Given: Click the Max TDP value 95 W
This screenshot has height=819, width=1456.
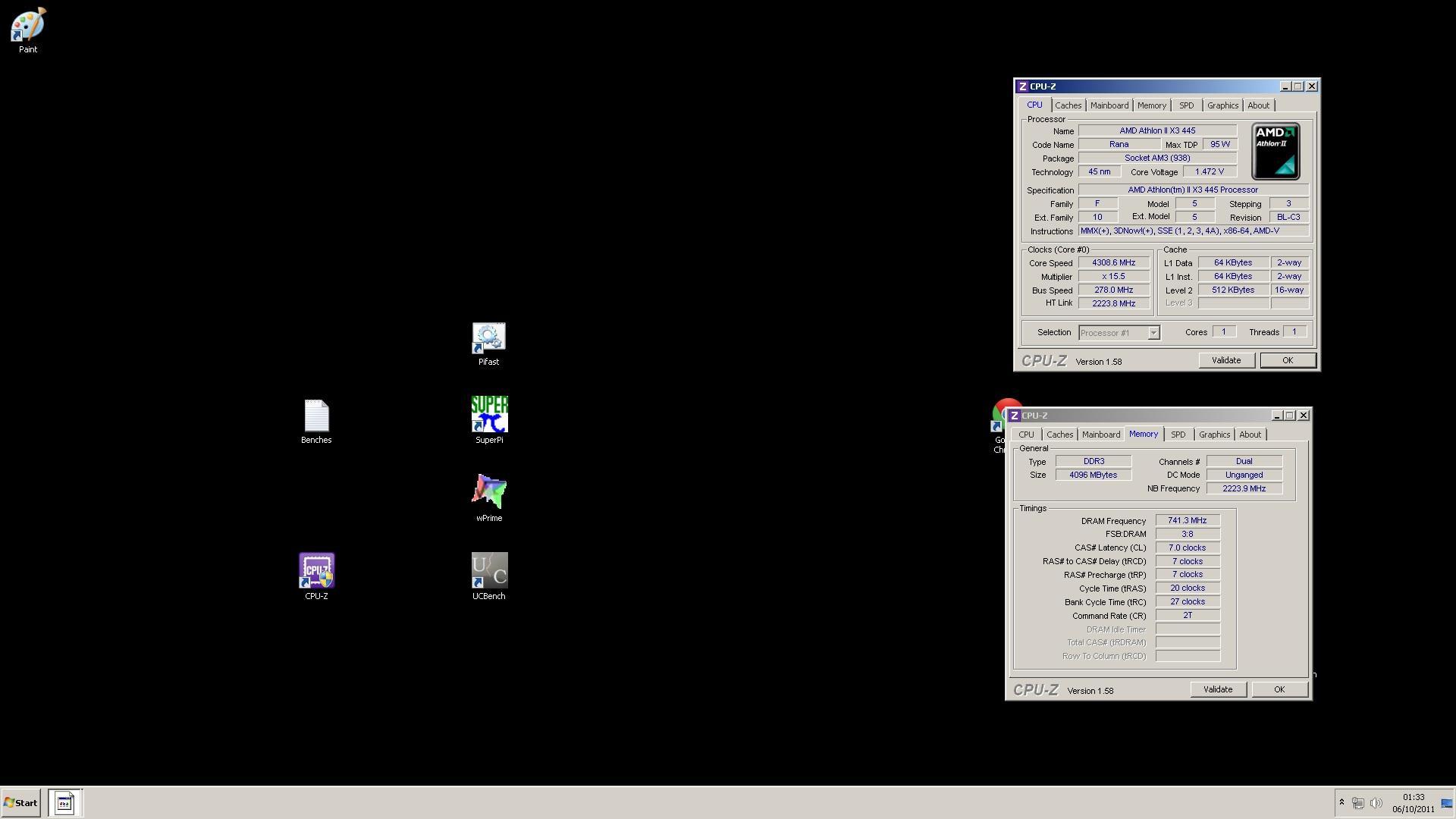Looking at the screenshot, I should click(x=1219, y=145).
